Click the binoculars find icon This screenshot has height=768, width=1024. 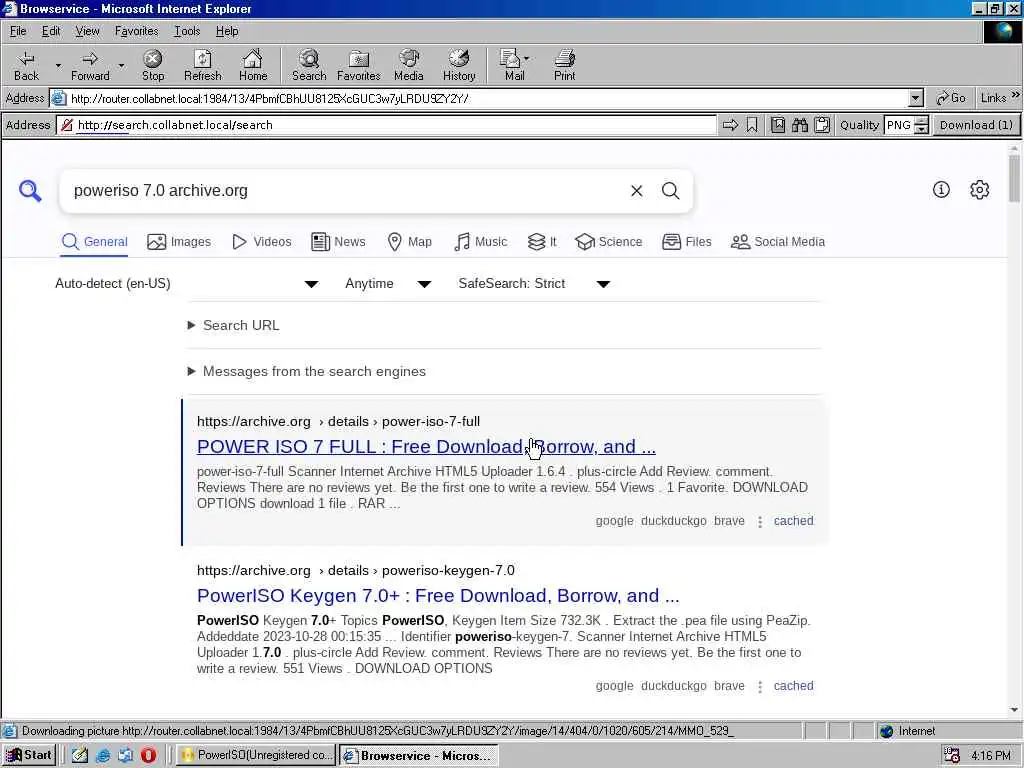(800, 125)
